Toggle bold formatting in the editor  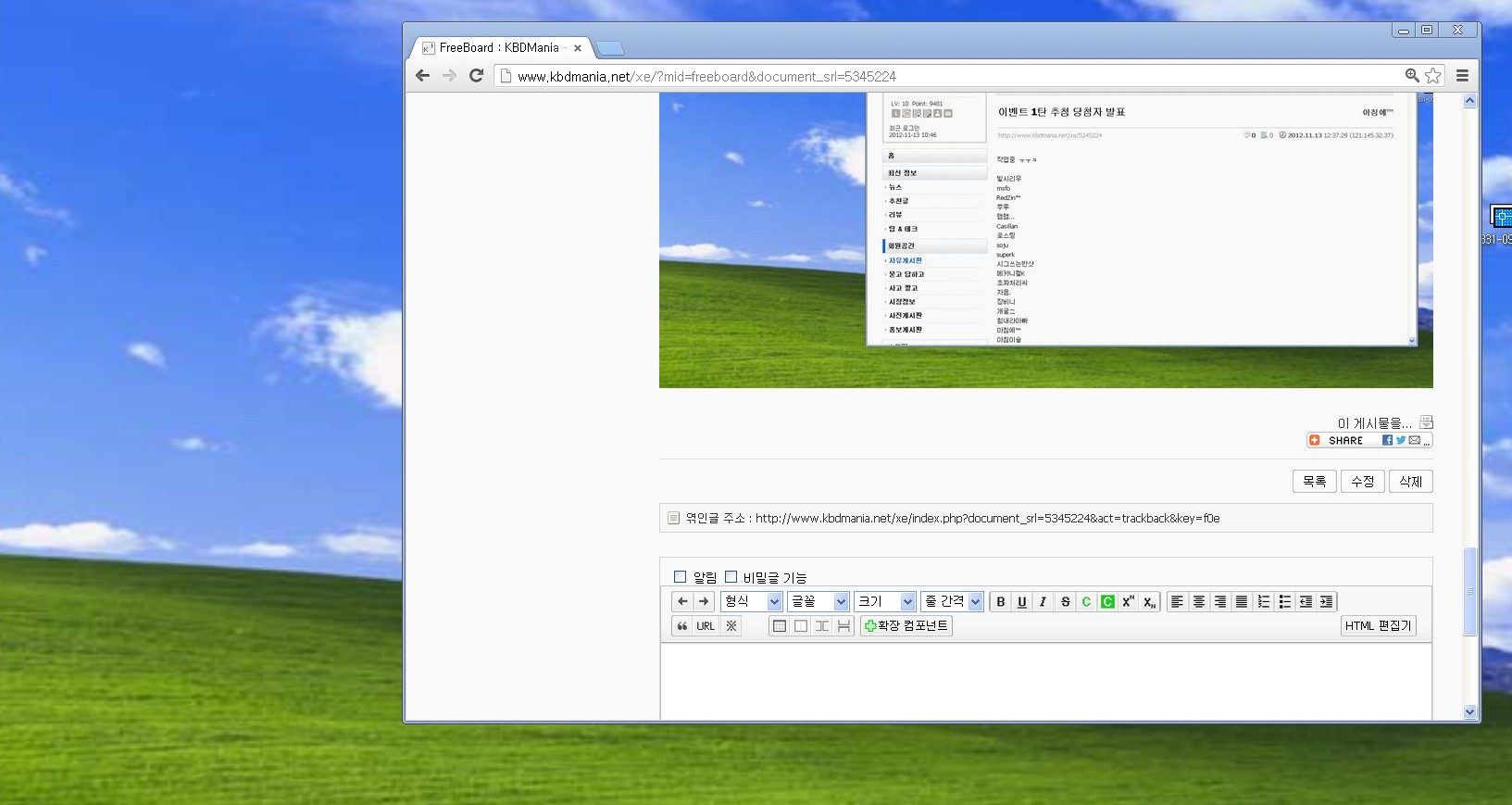click(x=1001, y=602)
